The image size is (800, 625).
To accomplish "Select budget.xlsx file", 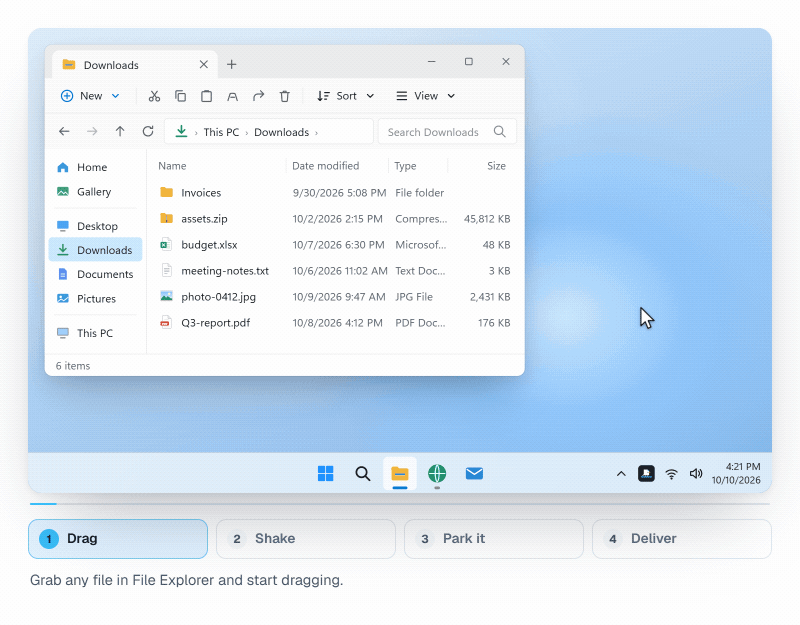I will coord(335,245).
